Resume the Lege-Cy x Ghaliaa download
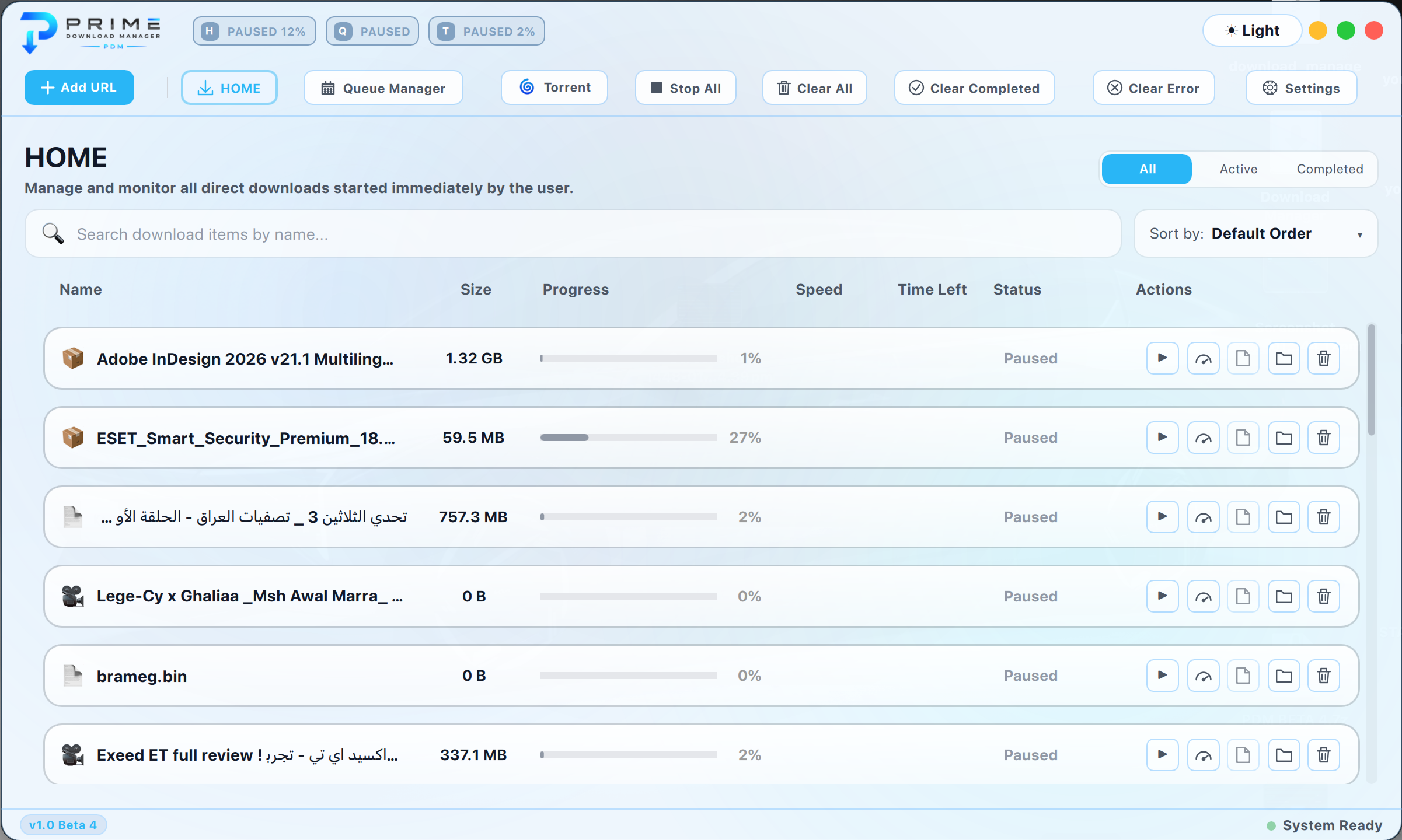The image size is (1402, 840). tap(1162, 596)
